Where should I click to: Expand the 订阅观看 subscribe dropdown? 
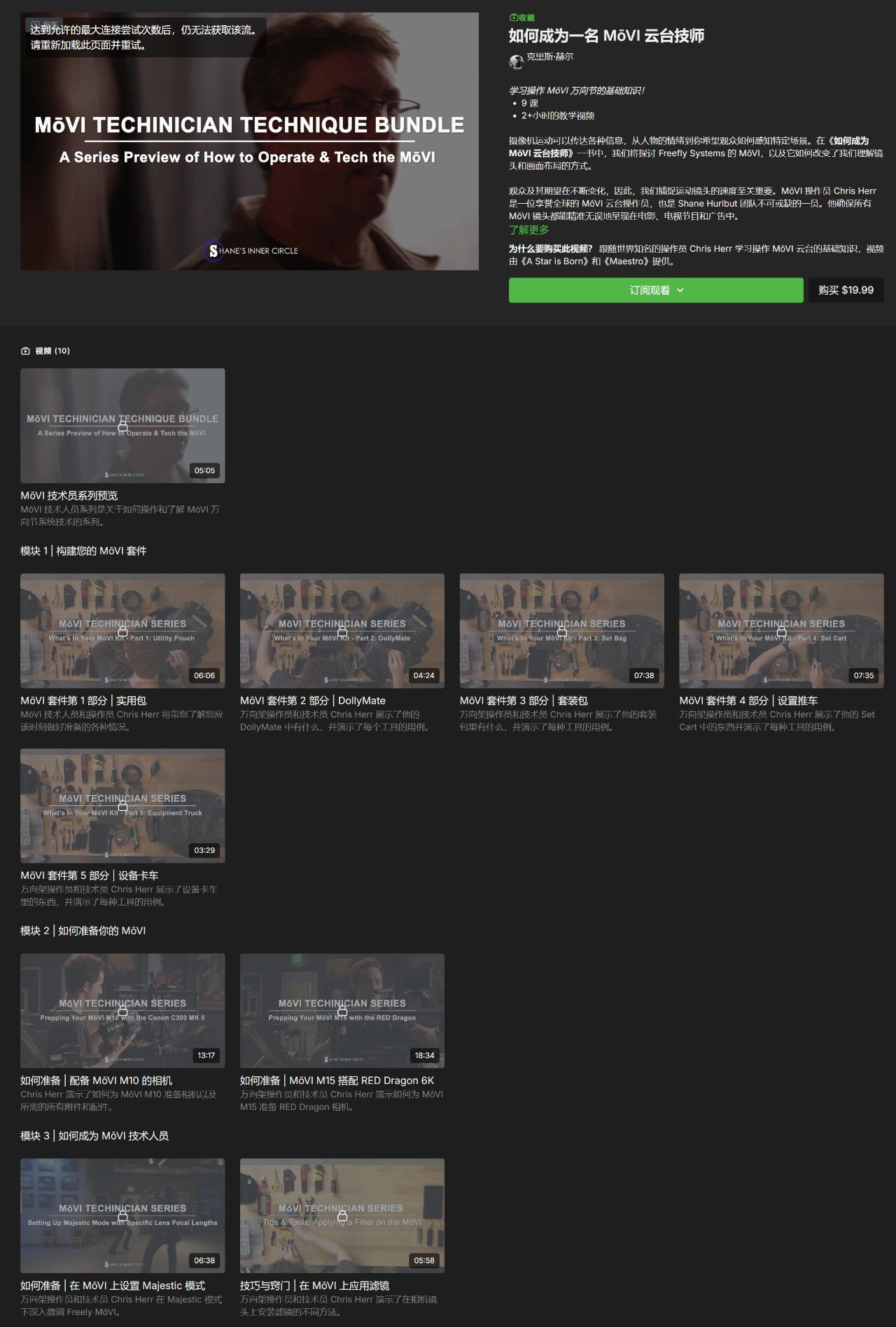click(x=656, y=290)
